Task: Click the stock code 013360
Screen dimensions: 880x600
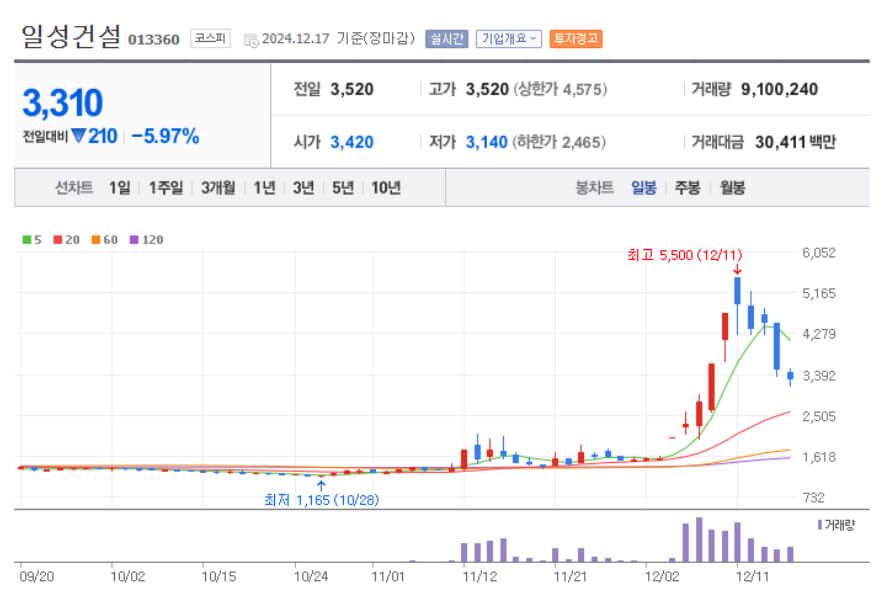Action: (153, 39)
